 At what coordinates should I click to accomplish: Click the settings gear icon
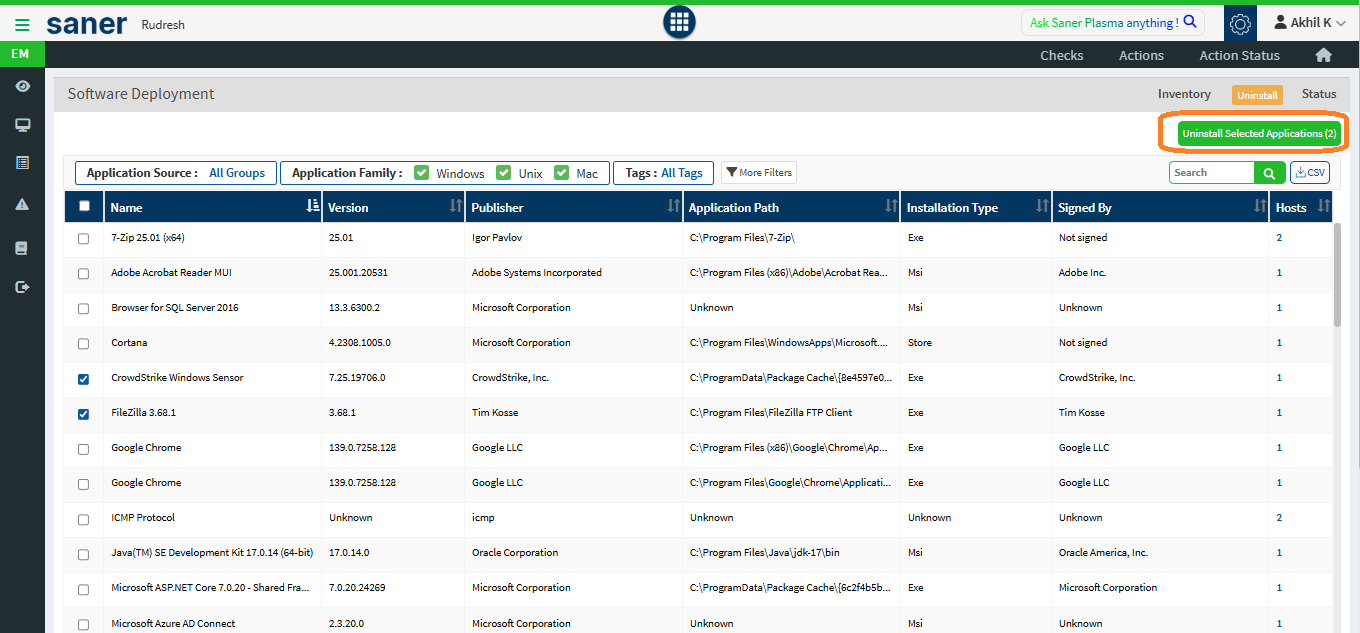click(x=1240, y=23)
